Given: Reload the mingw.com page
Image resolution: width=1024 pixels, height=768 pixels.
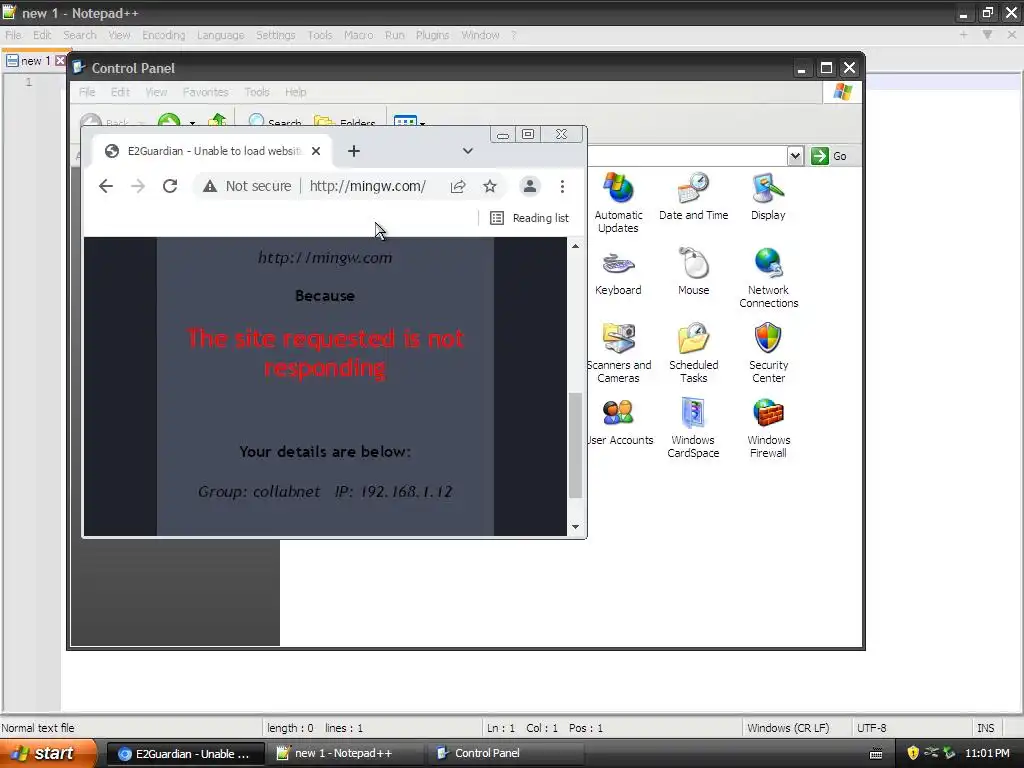Looking at the screenshot, I should (x=170, y=186).
